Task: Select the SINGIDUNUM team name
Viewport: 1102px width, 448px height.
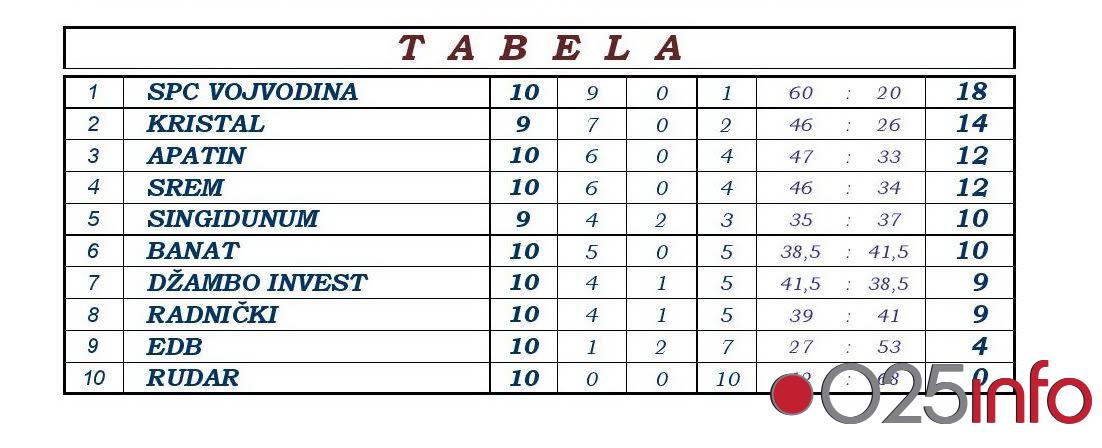Action: click(232, 219)
